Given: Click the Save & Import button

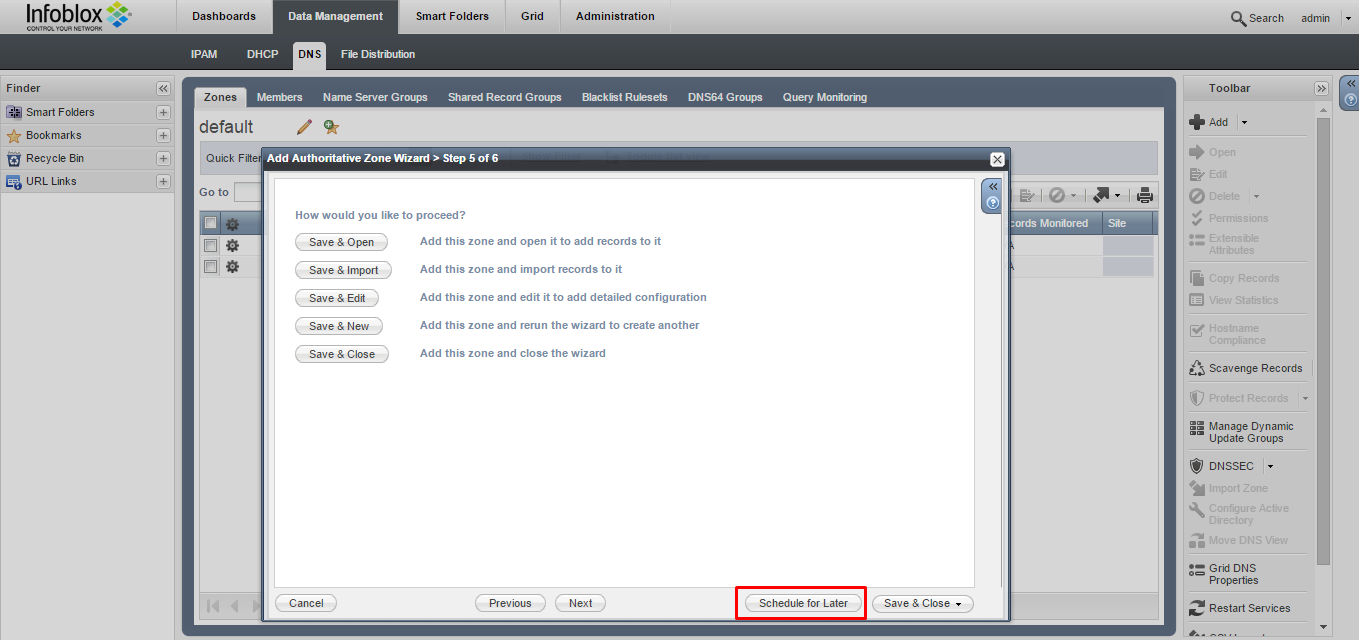Looking at the screenshot, I should coord(343,270).
